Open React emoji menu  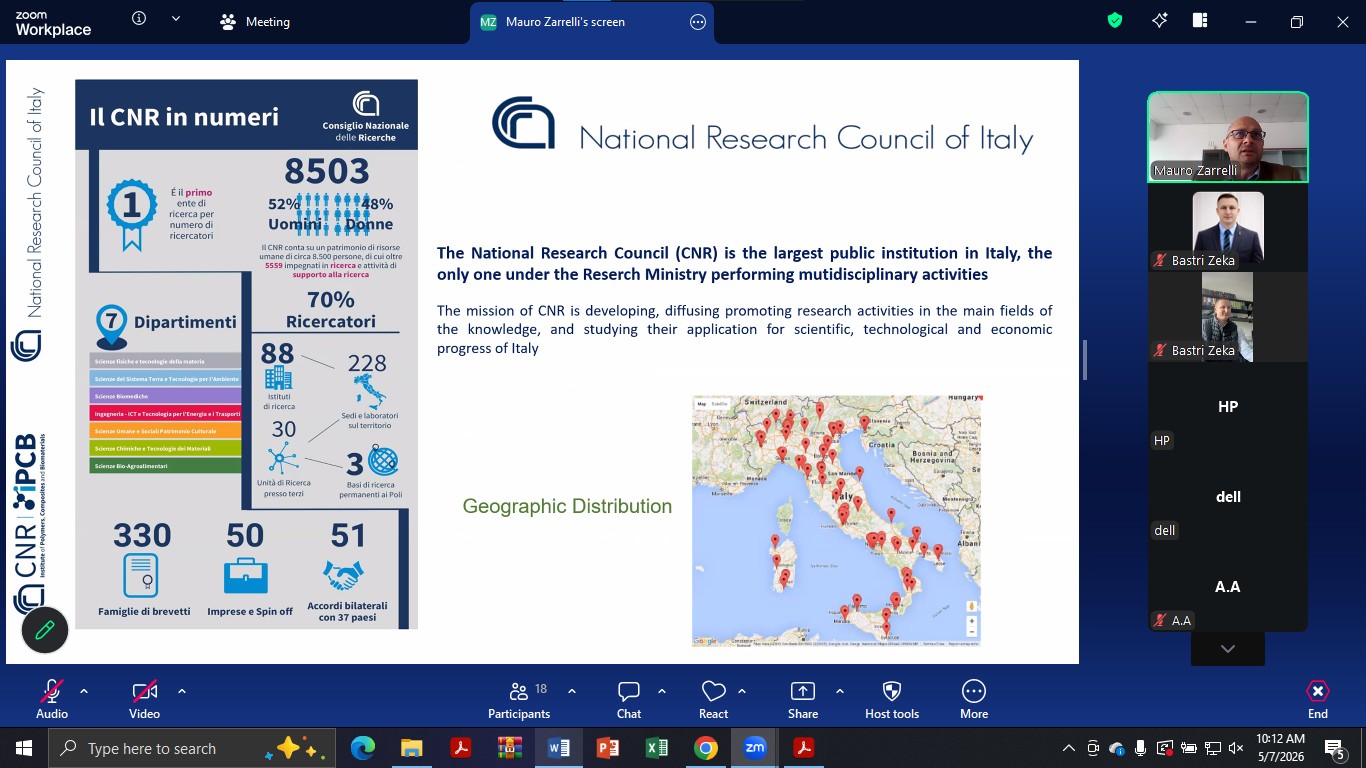tap(713, 699)
